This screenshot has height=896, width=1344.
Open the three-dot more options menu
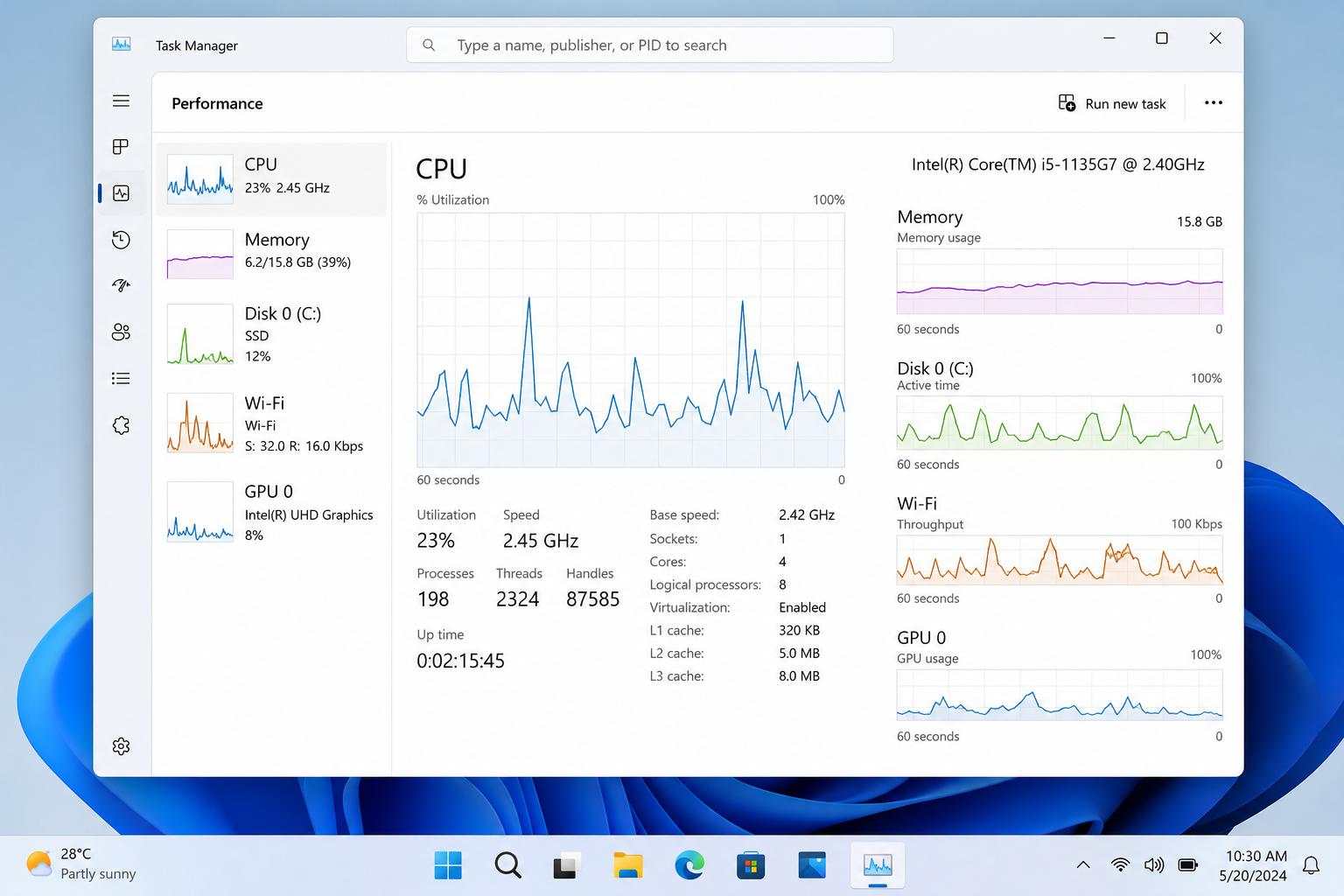coord(1213,103)
